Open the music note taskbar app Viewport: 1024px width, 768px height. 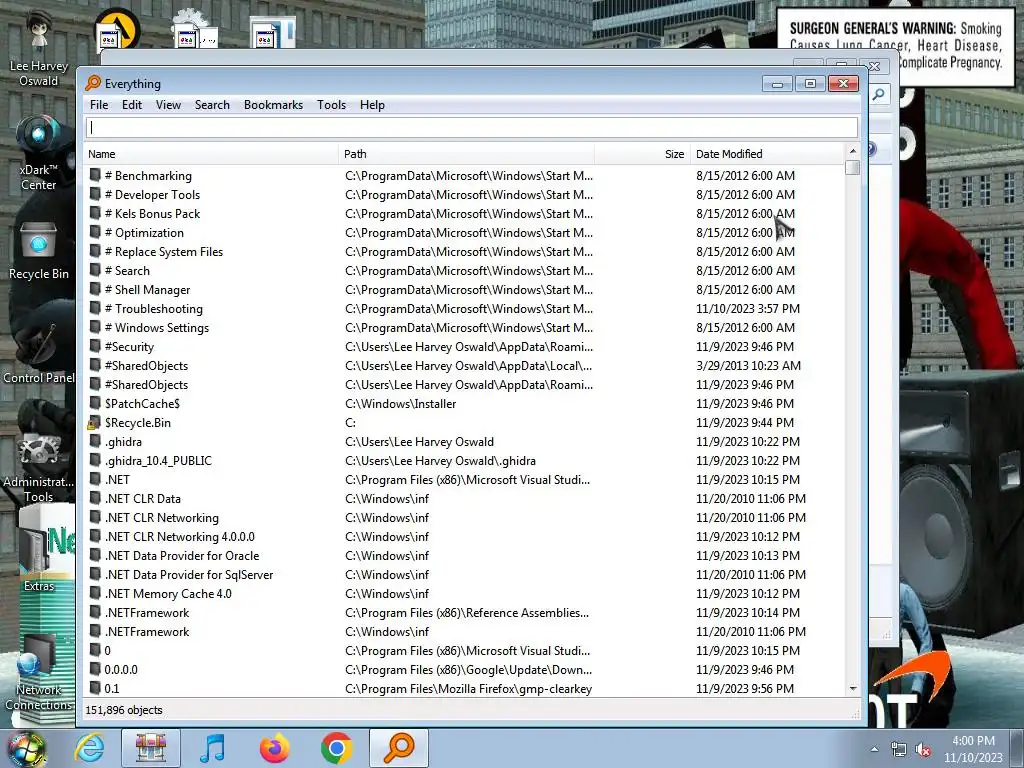(212, 748)
